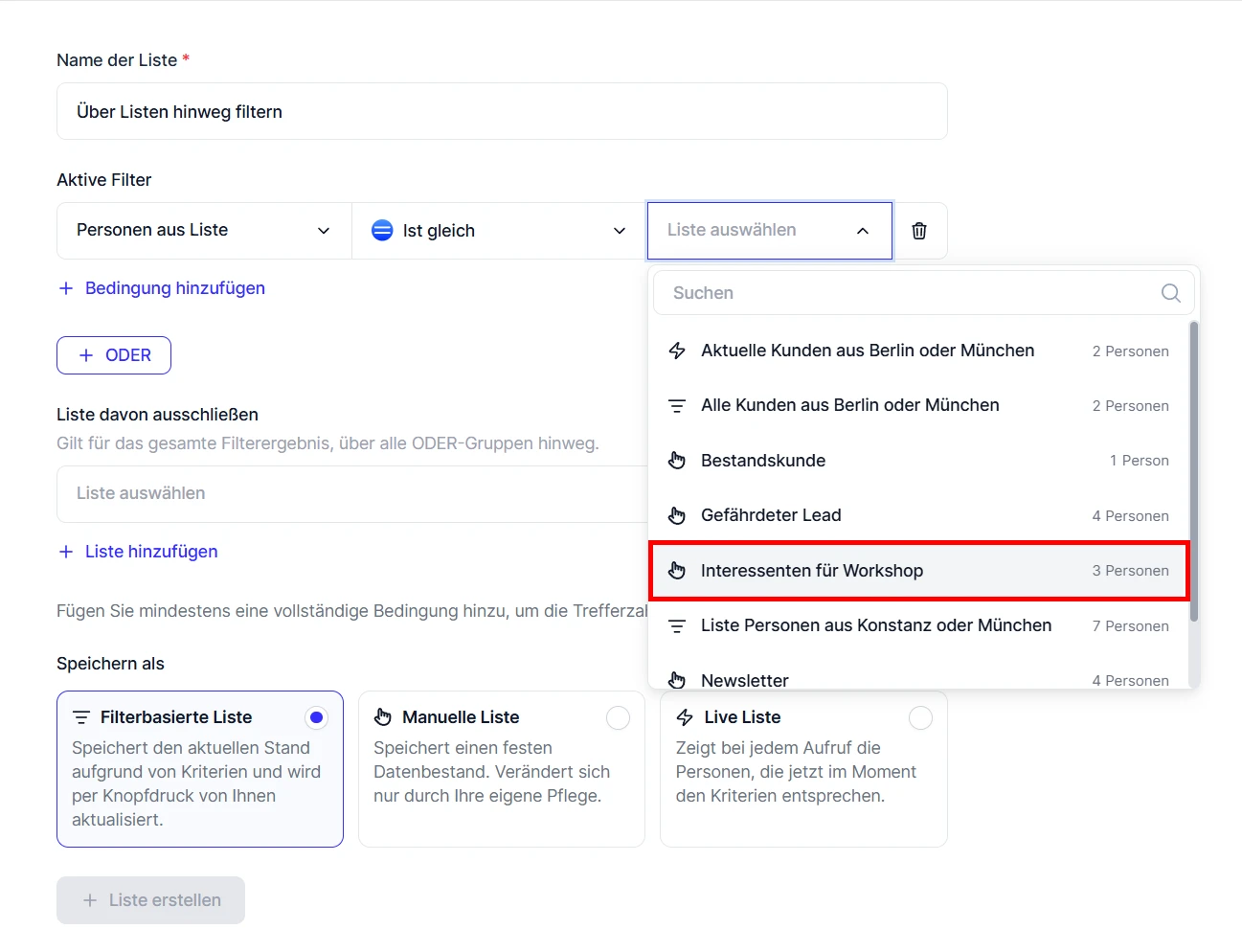Click the hand icon beside Bestandskunde

[x=677, y=461]
